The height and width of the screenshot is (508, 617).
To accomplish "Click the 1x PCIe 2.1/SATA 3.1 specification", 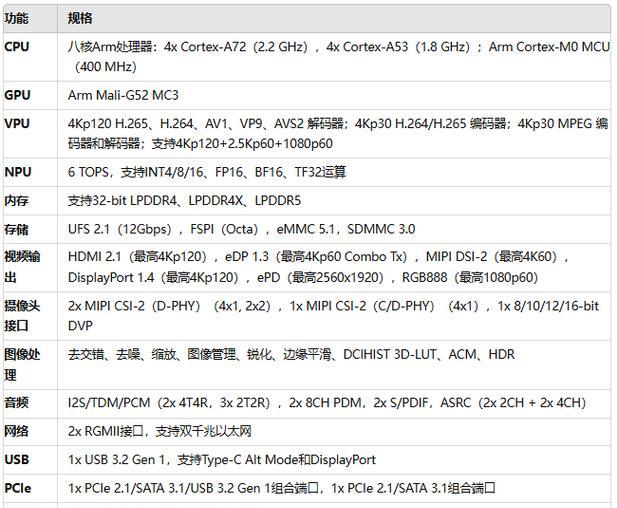I will click(281, 488).
